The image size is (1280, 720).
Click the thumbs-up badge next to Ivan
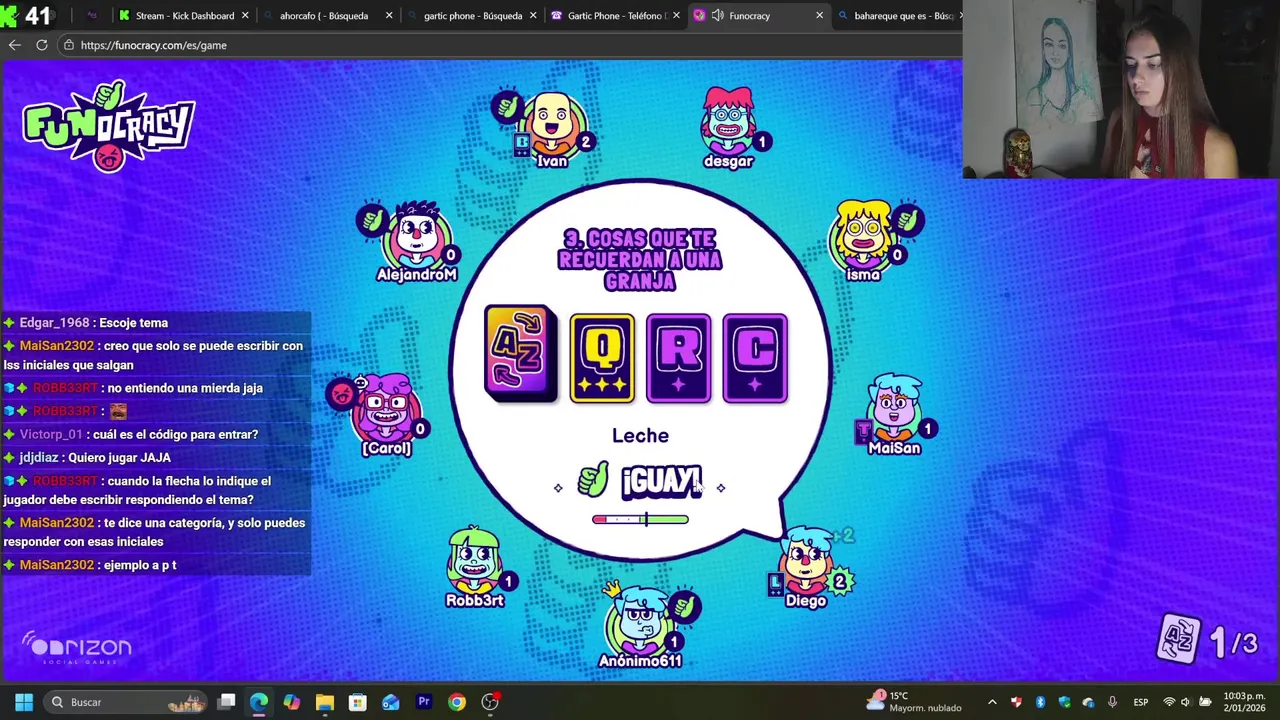click(x=507, y=105)
